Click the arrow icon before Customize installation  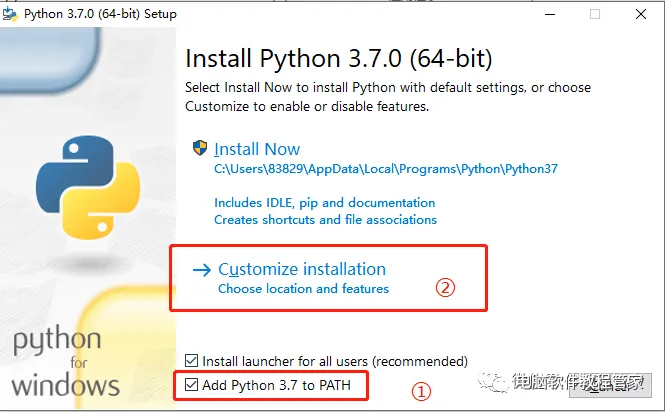pos(202,270)
